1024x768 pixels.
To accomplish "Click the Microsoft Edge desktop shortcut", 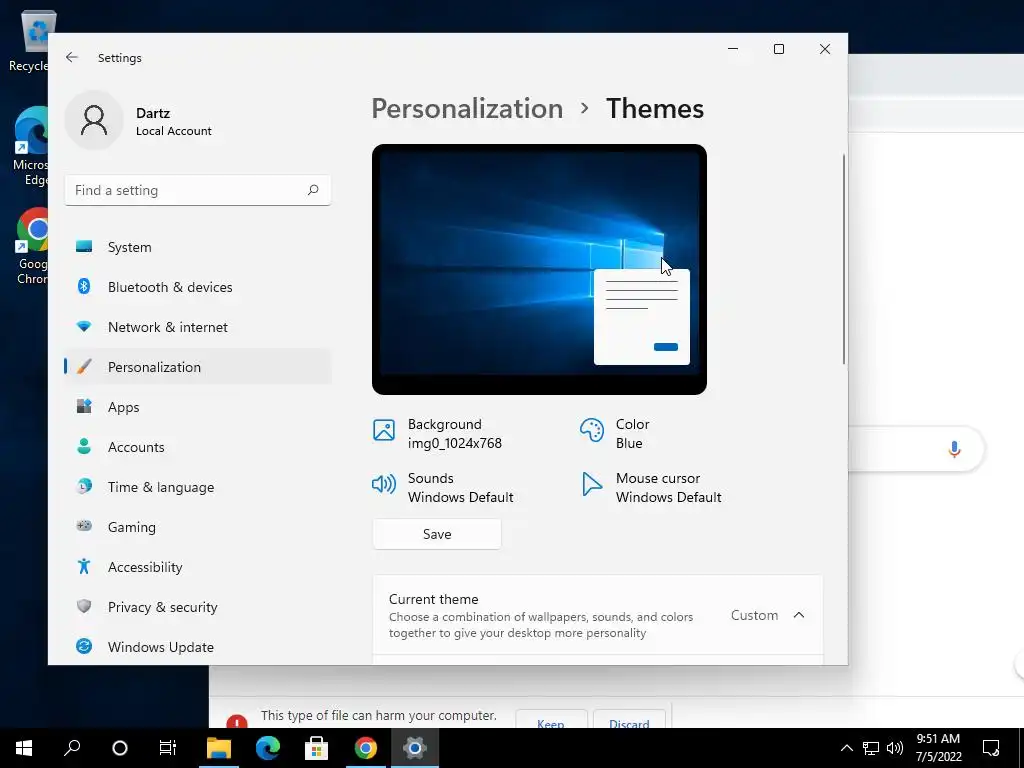I will point(31,145).
